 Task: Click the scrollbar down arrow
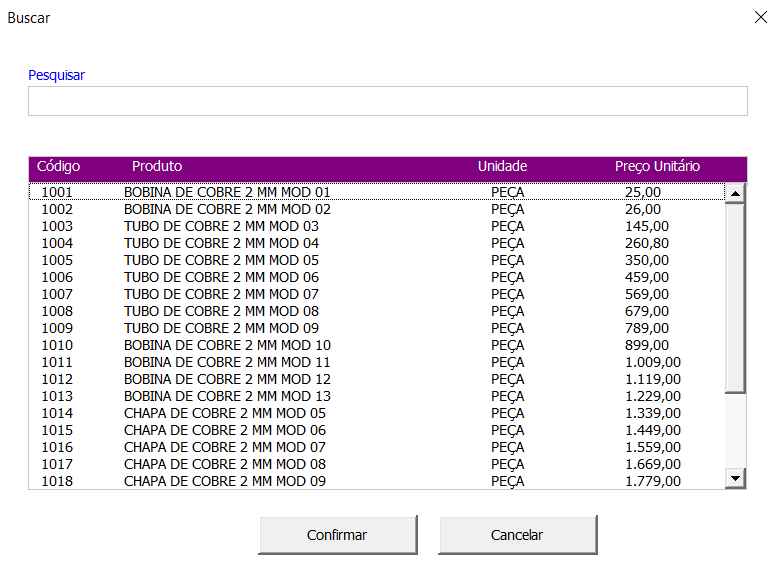pos(736,479)
